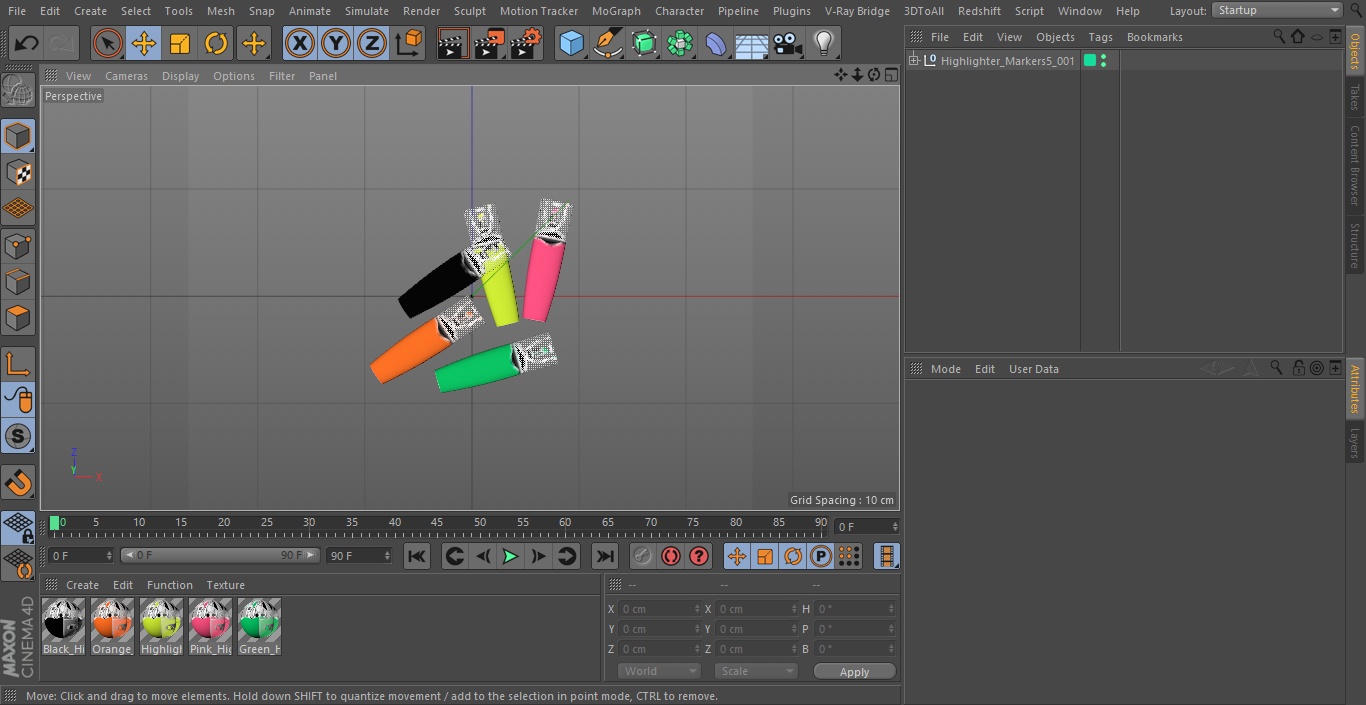Viewport: 1366px width, 705px height.
Task: Play the animation forward
Action: (510, 556)
